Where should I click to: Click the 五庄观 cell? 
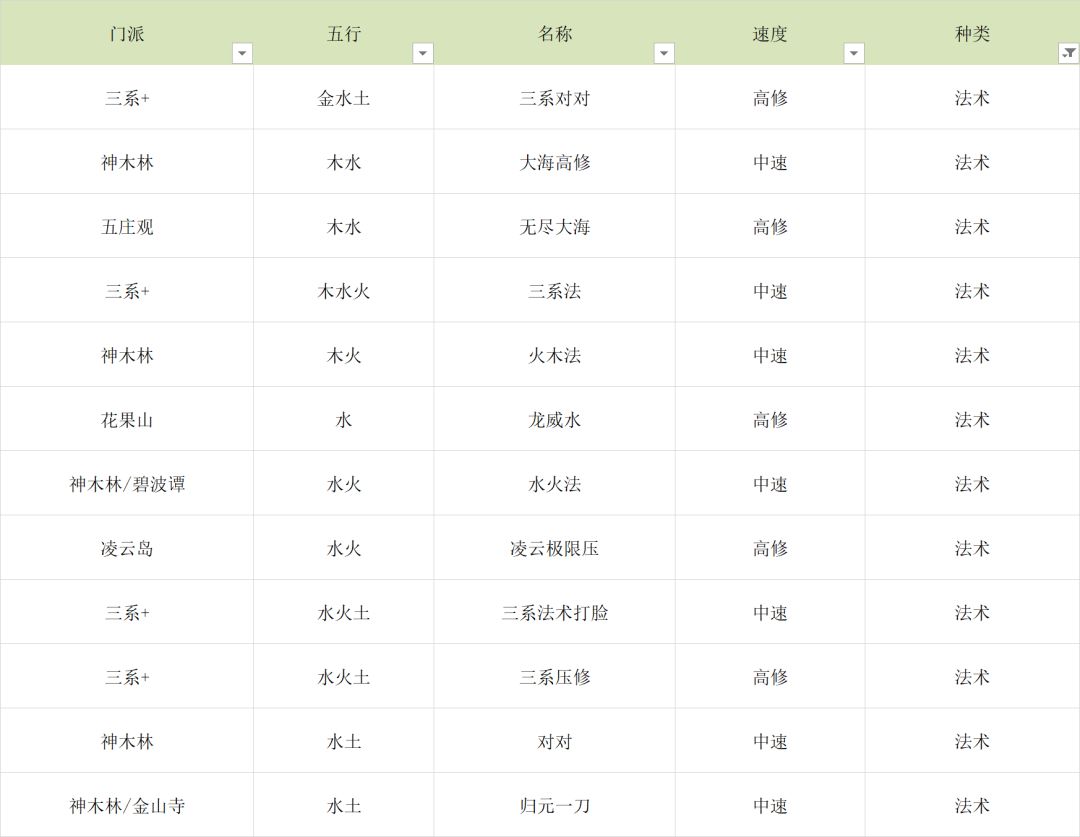(127, 227)
